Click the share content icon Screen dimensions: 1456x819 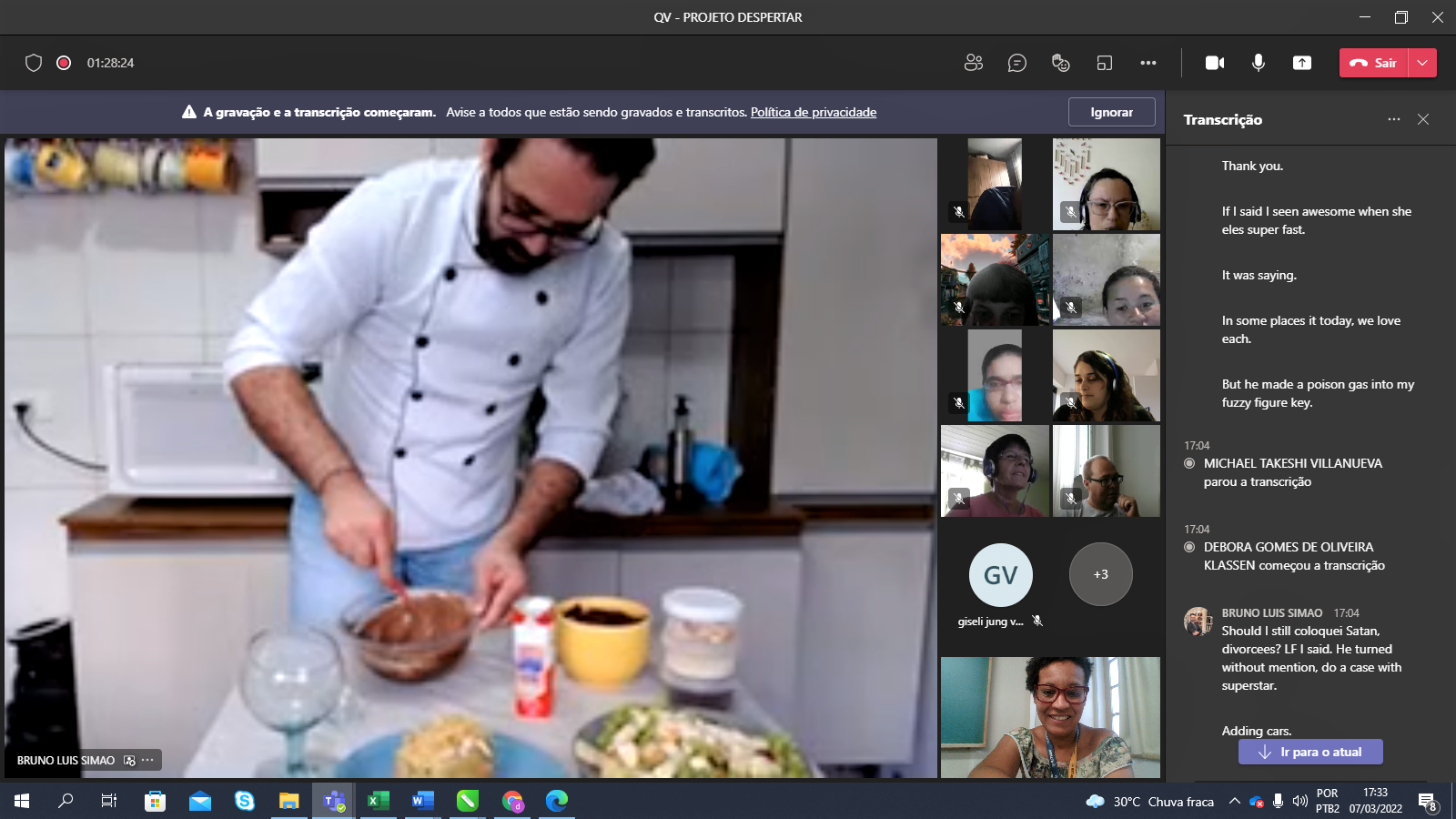(1301, 63)
